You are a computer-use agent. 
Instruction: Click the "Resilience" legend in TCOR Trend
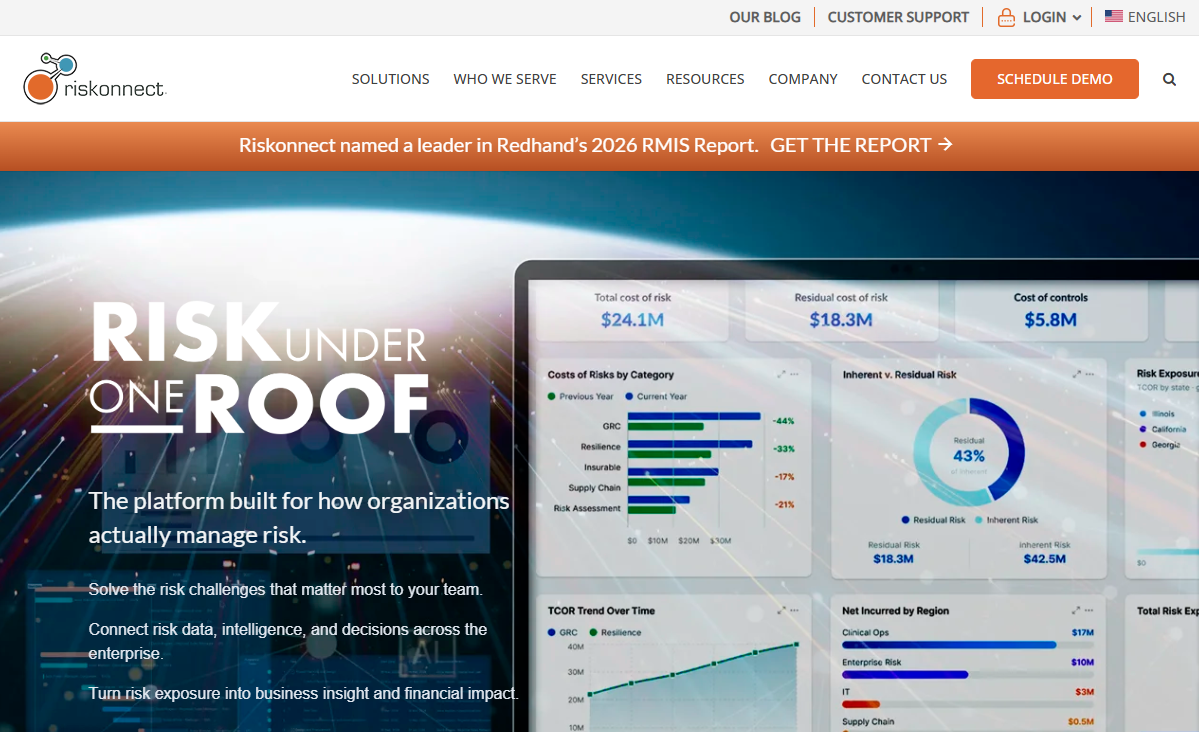616,633
